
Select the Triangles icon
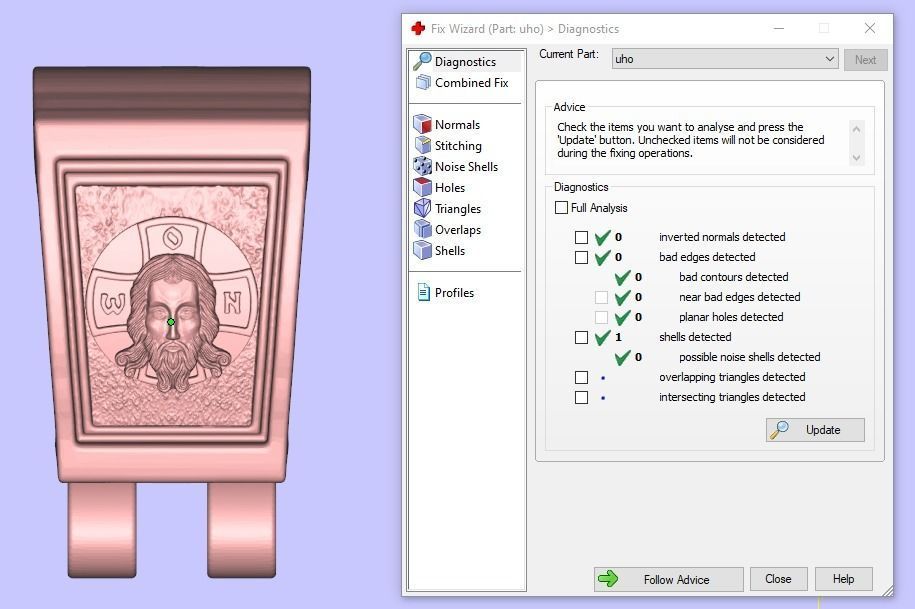(x=422, y=208)
